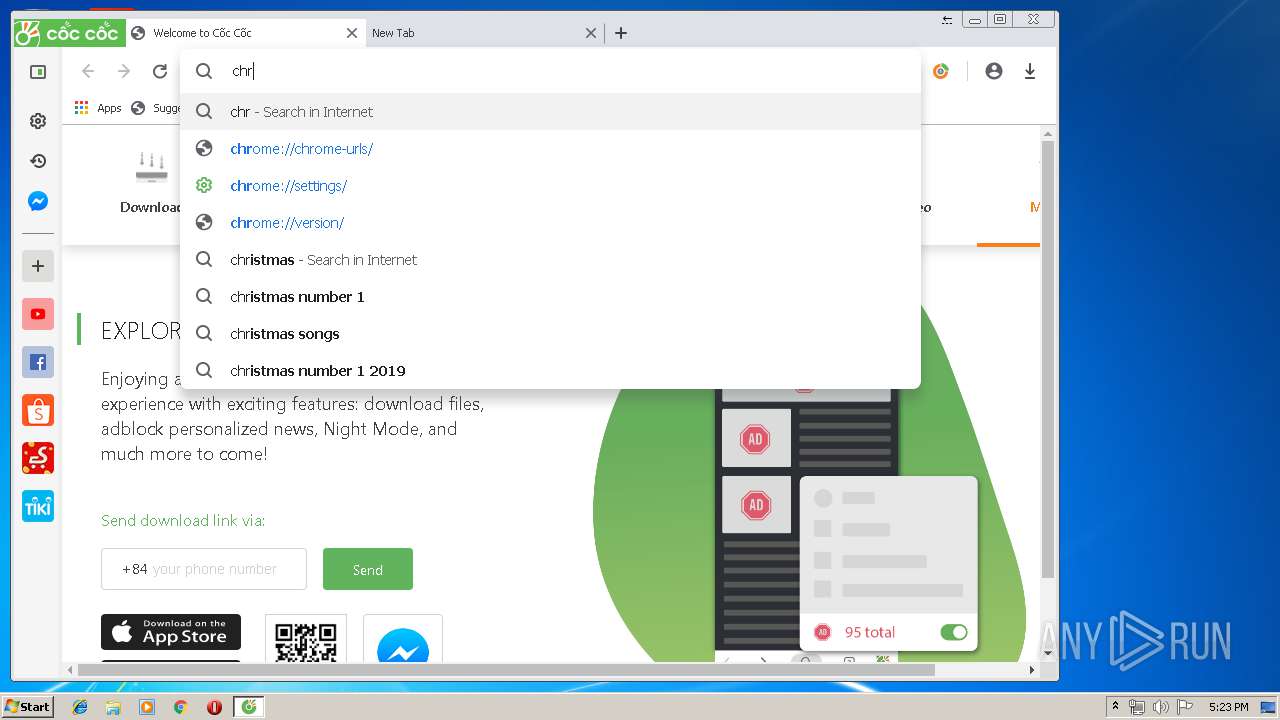This screenshot has height=720, width=1280.
Task: Select 'christmas - Search in Internet' suggestion
Action: pyautogui.click(x=550, y=260)
